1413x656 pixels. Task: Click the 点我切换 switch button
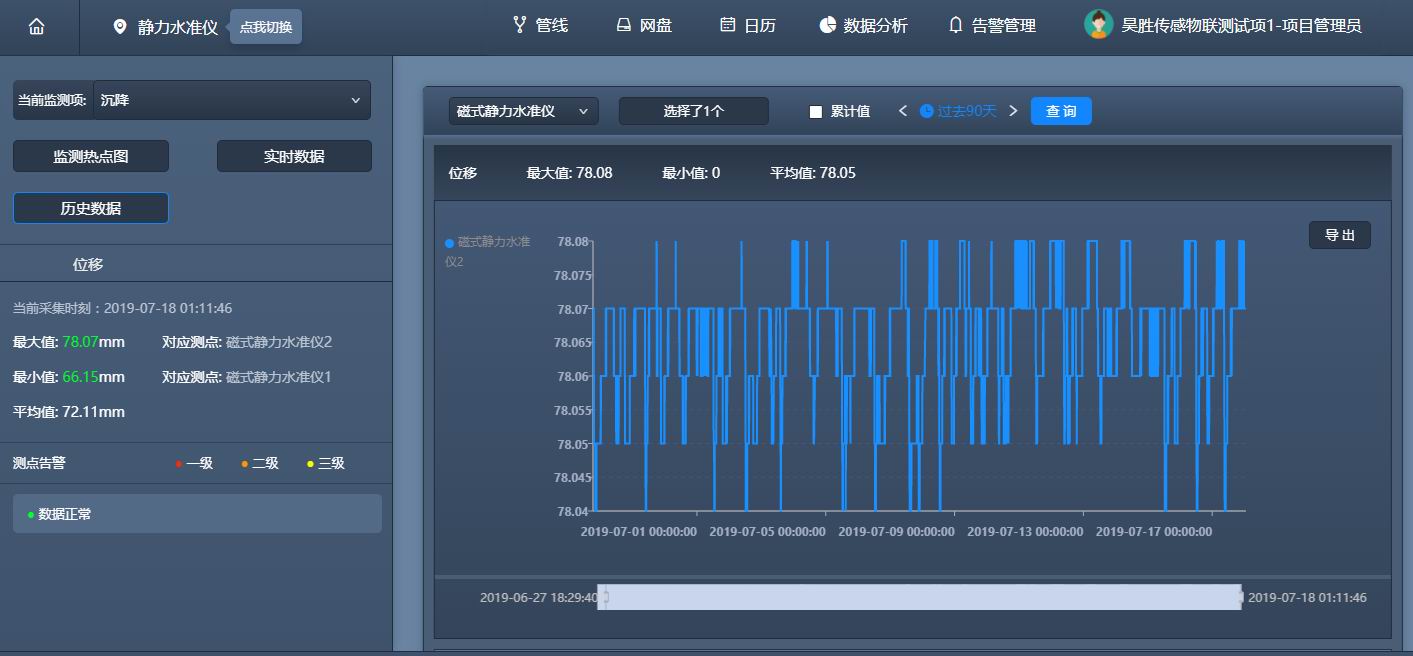265,27
